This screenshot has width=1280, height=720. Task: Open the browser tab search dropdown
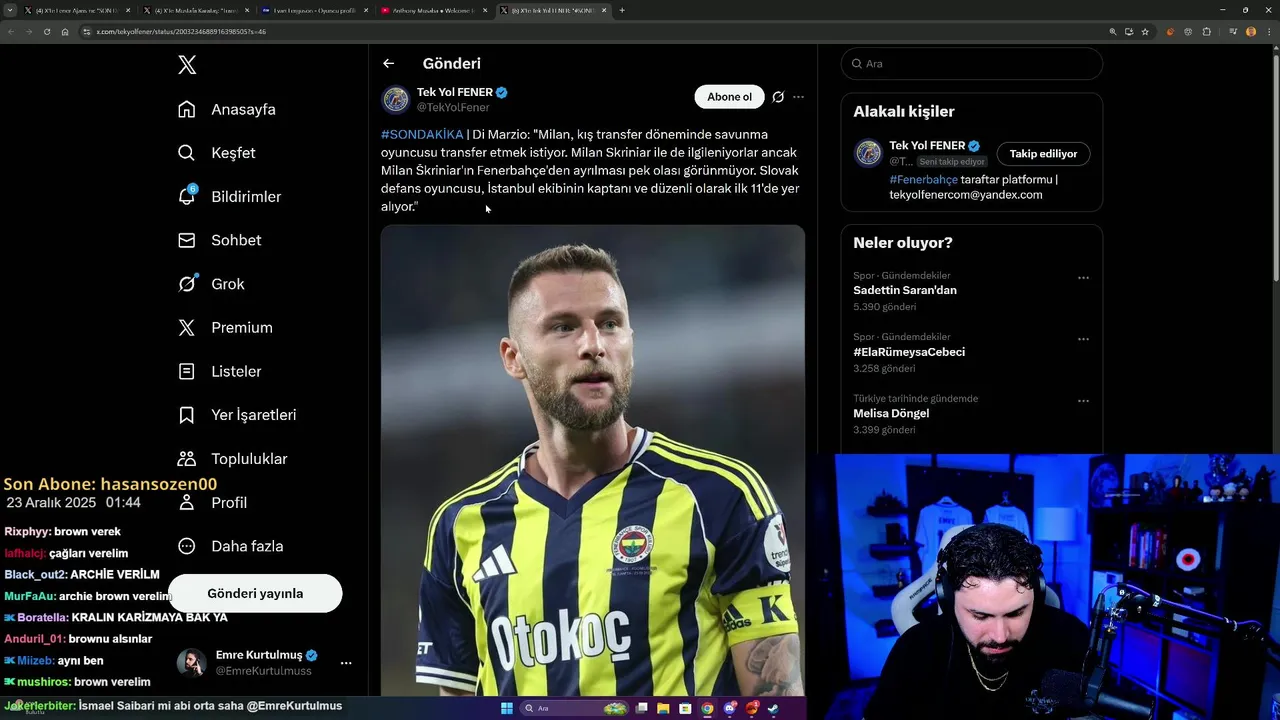[10, 10]
